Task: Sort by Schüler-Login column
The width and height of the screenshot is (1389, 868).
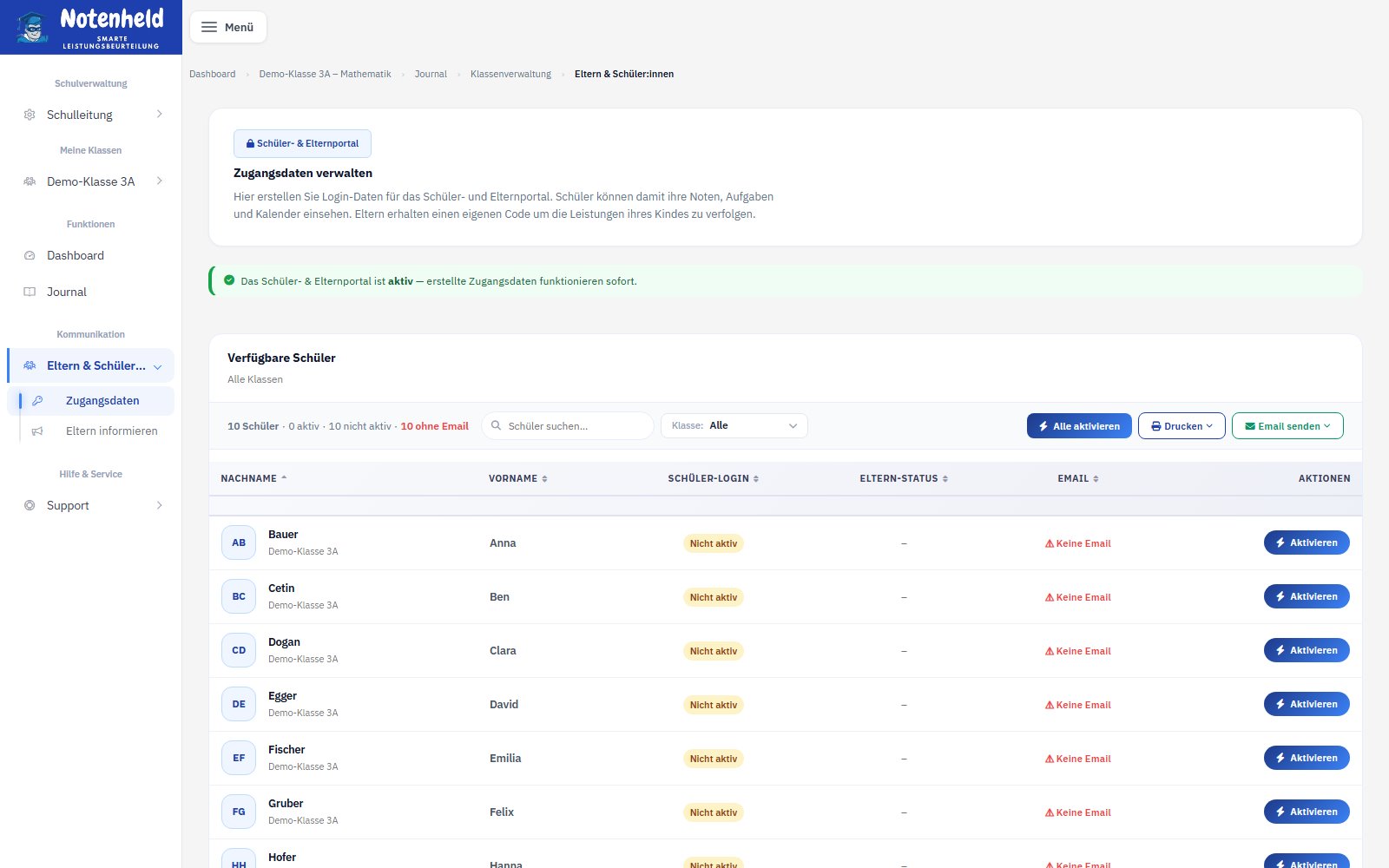Action: [714, 478]
